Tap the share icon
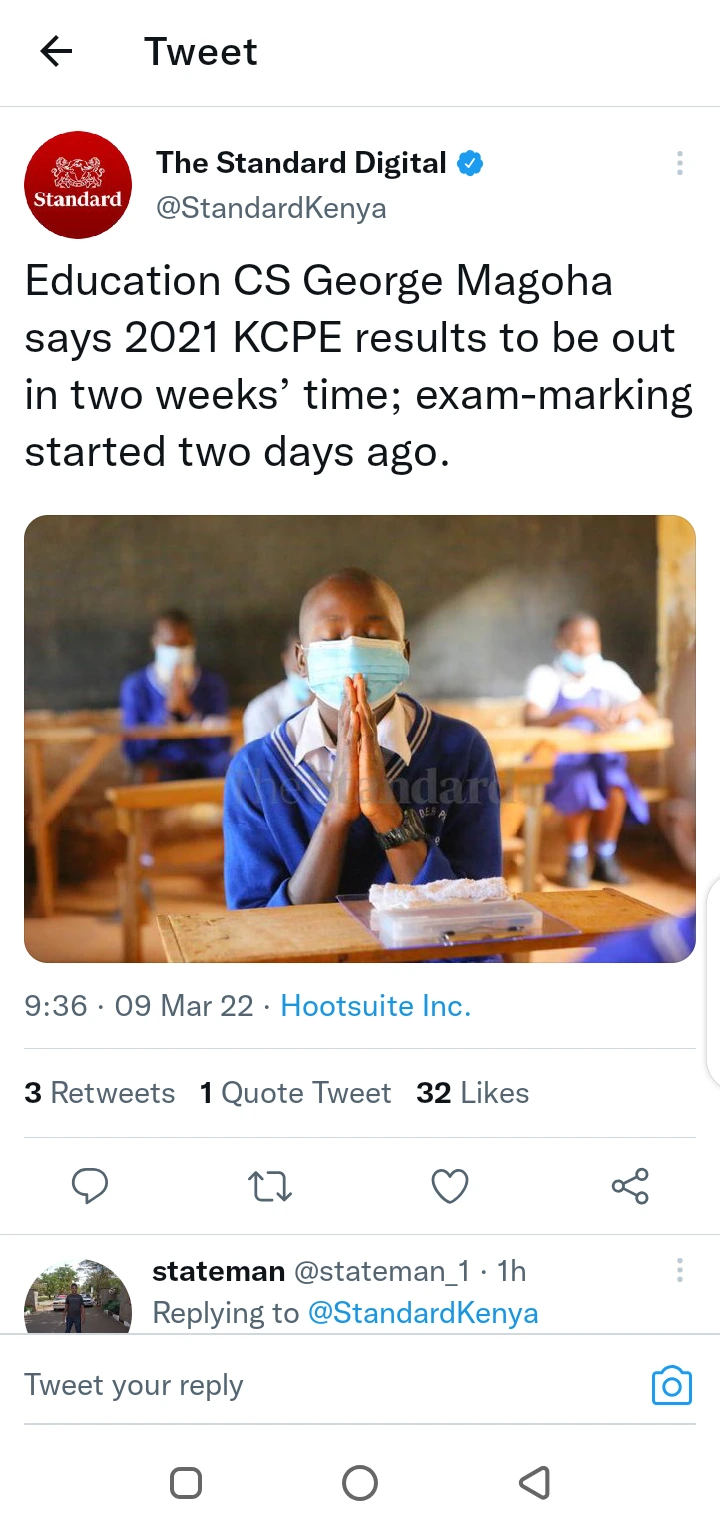Screen dimensions: 720x1530 pyautogui.click(x=630, y=1186)
